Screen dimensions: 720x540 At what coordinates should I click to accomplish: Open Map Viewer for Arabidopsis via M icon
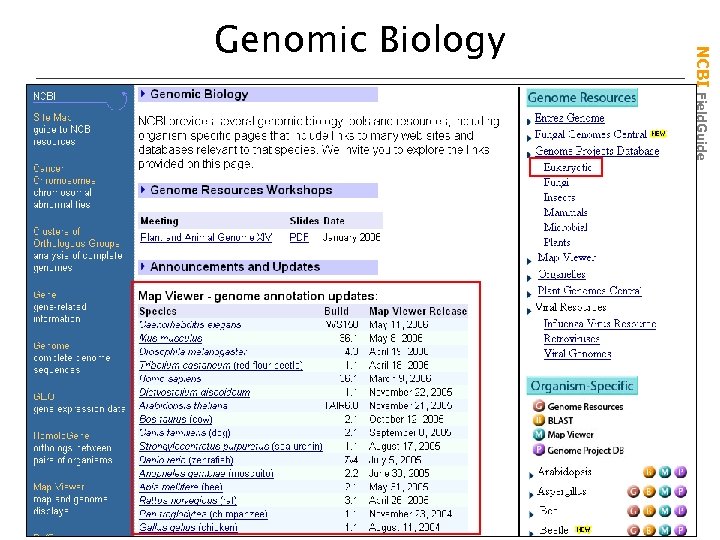coord(664,472)
